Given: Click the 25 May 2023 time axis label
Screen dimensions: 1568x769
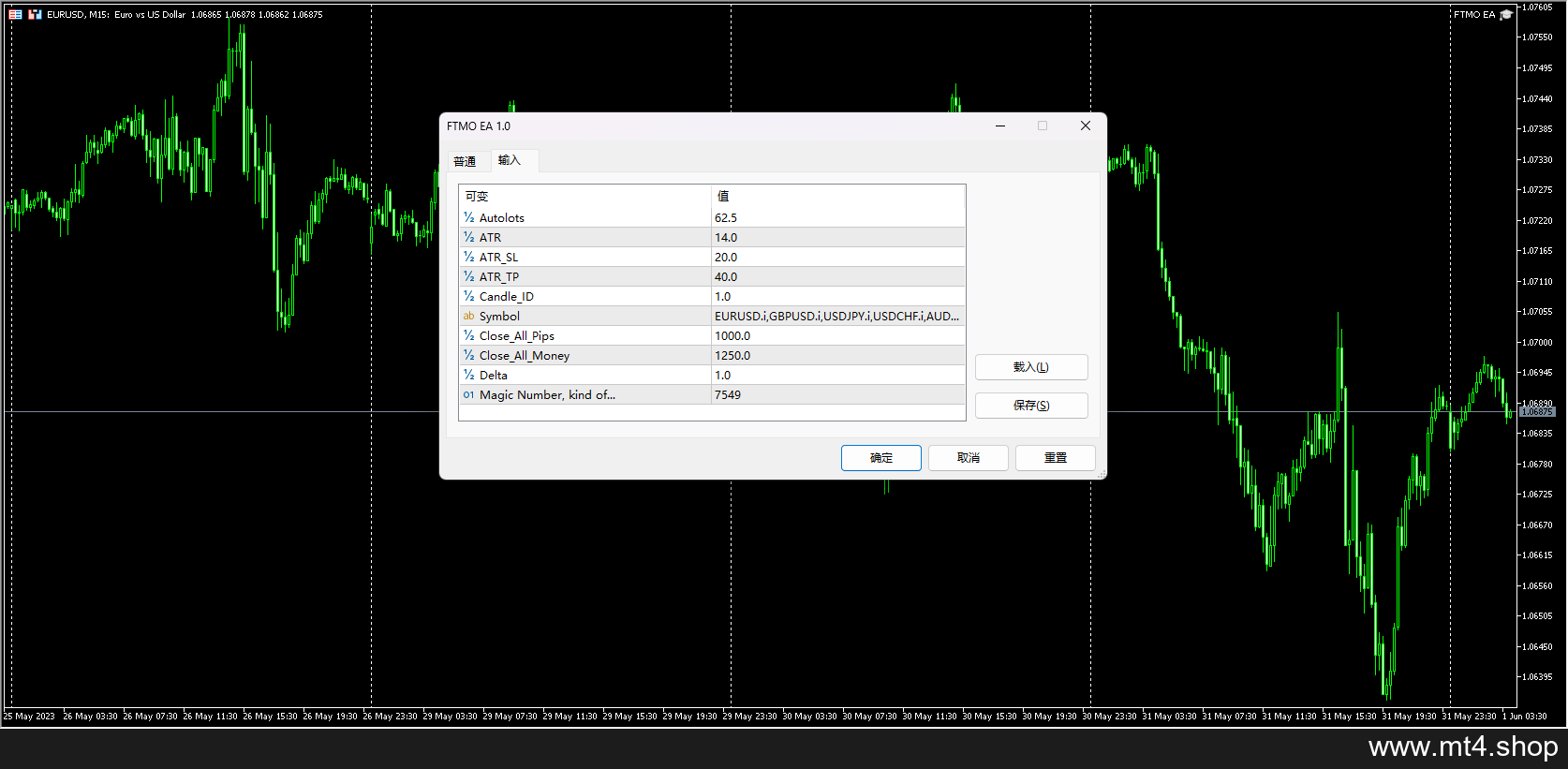Looking at the screenshot, I should tap(29, 717).
